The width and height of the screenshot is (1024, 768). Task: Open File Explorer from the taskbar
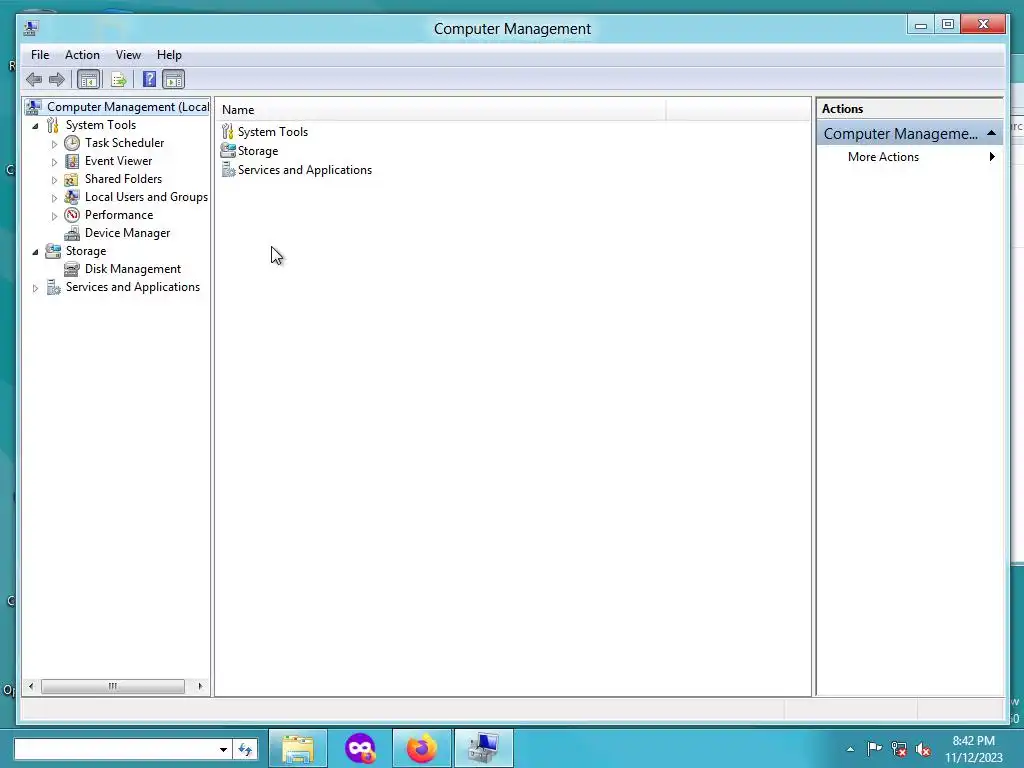click(298, 748)
